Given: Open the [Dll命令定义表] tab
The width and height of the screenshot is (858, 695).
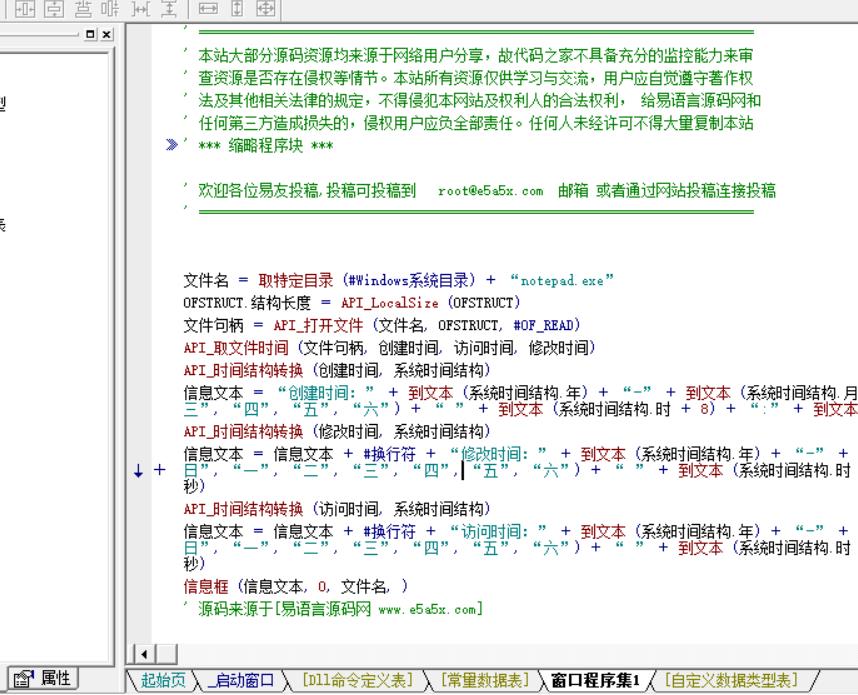Looking at the screenshot, I should (357, 680).
